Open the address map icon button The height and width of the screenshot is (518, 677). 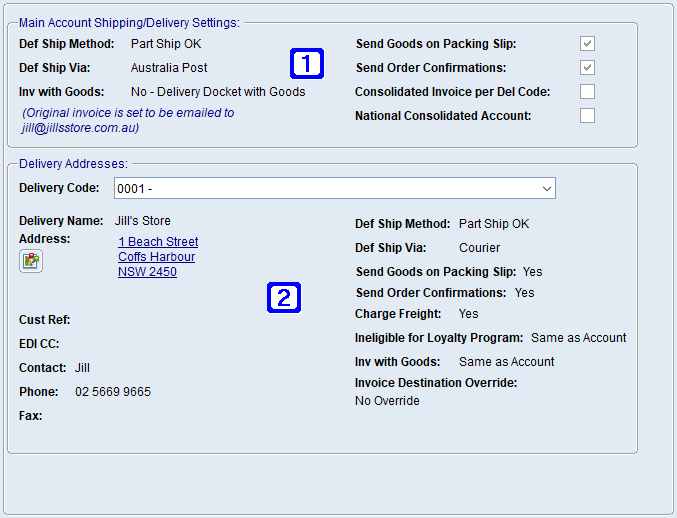(31, 261)
